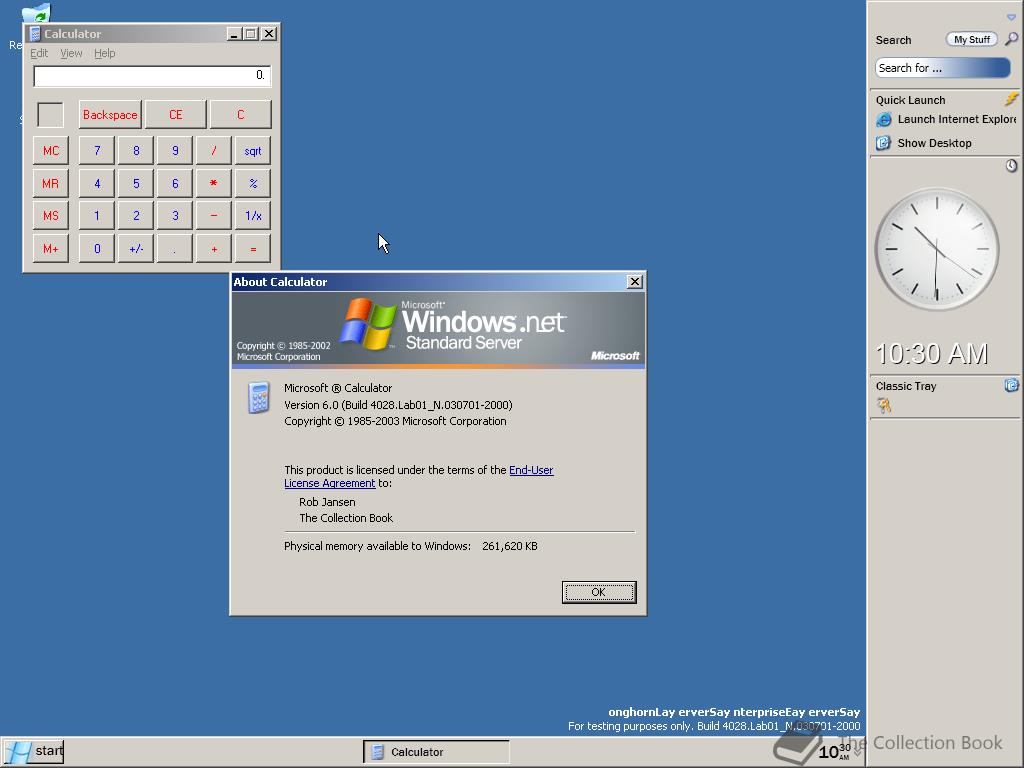Click the +/- sign change key
Image resolution: width=1024 pixels, height=768 pixels.
[x=136, y=248]
